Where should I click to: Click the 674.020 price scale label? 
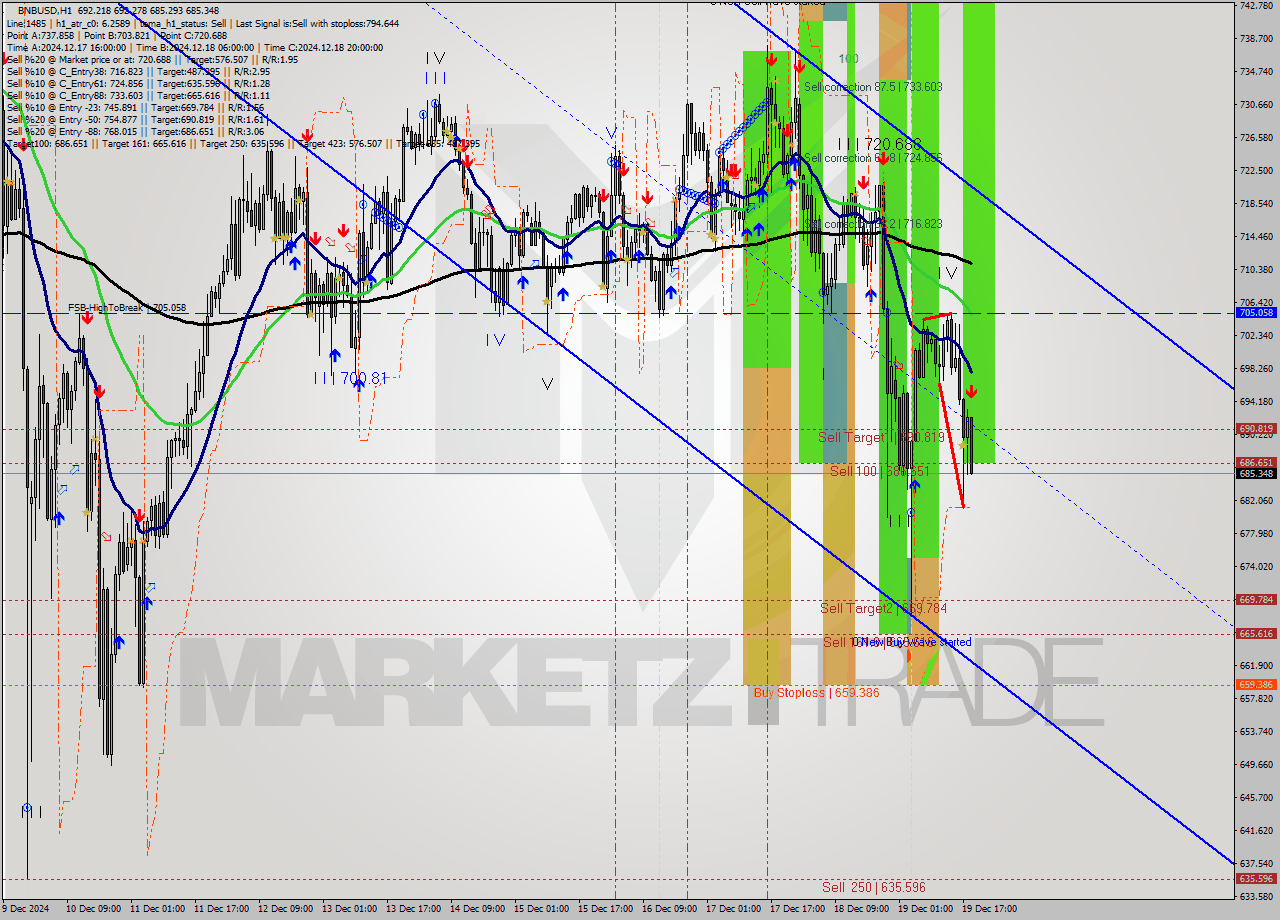[x=1256, y=566]
